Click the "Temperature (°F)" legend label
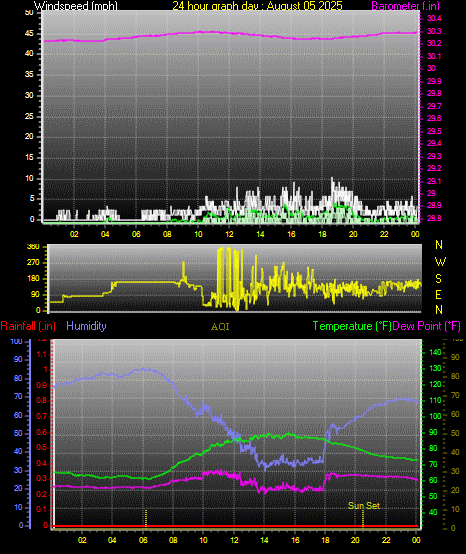The image size is (466, 554). tap(352, 326)
